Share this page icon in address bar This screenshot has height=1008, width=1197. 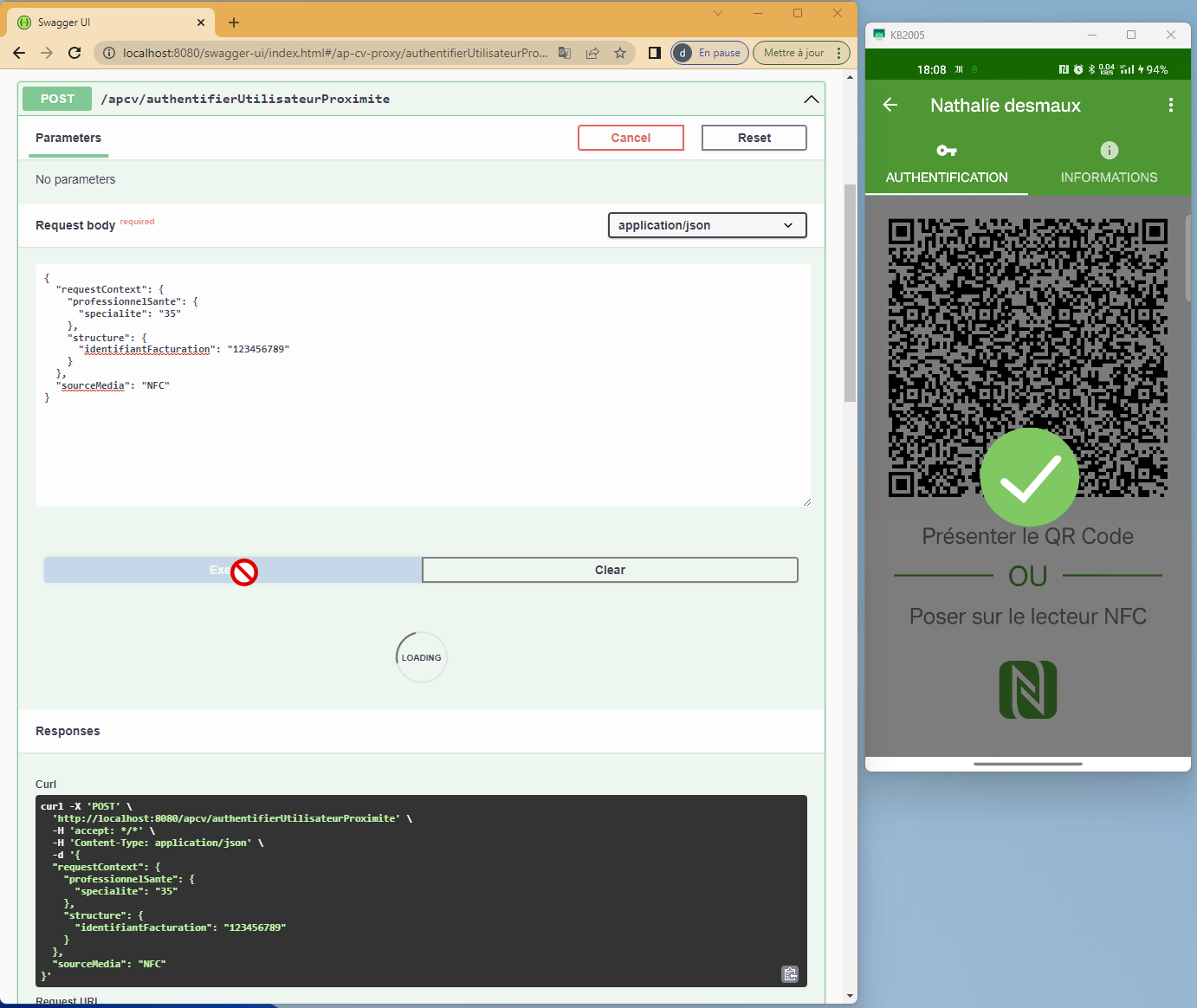592,53
